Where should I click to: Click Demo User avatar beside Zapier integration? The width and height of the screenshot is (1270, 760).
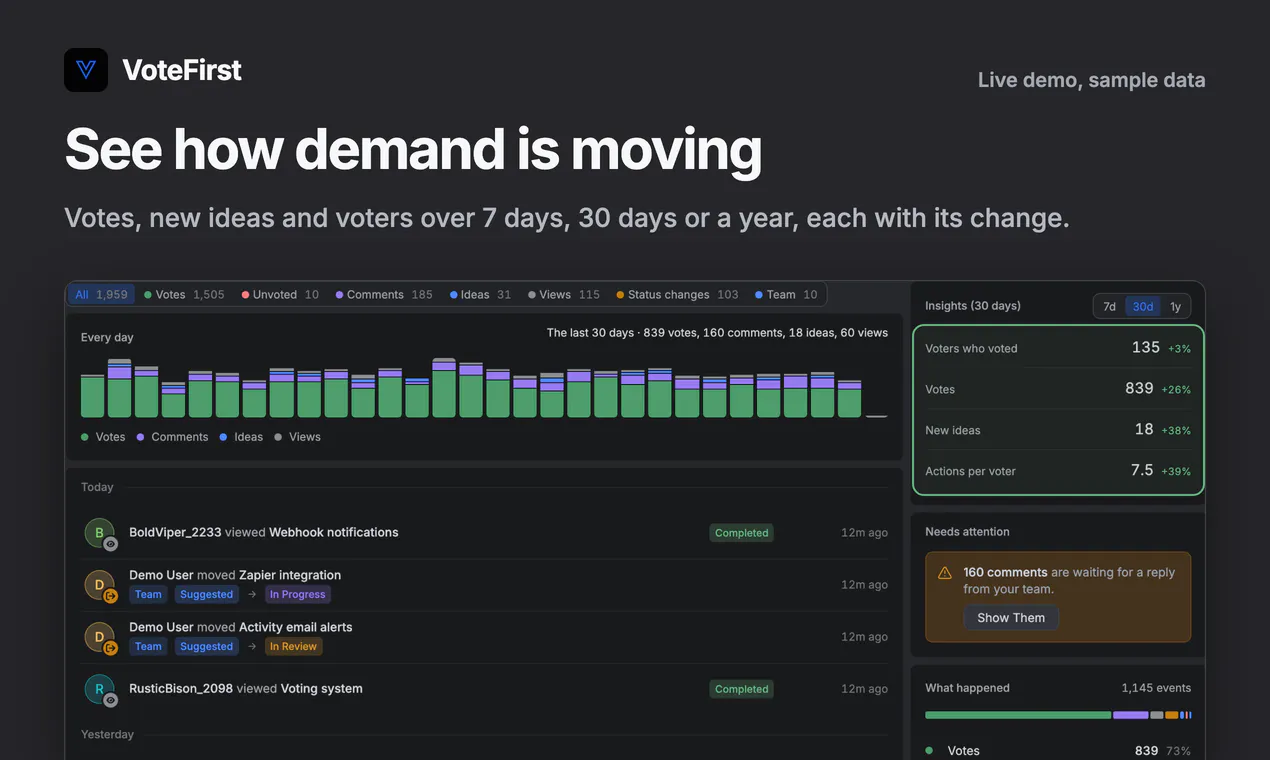[99, 585]
